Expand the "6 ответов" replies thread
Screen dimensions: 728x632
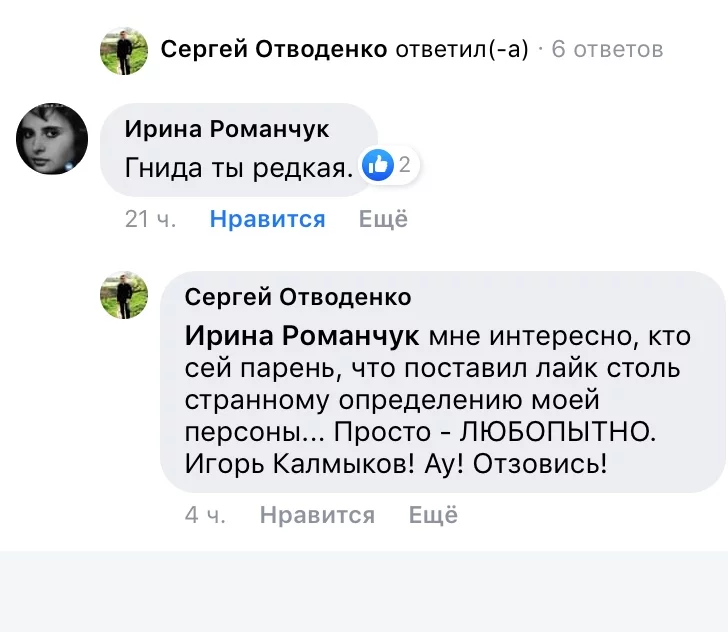click(x=607, y=49)
